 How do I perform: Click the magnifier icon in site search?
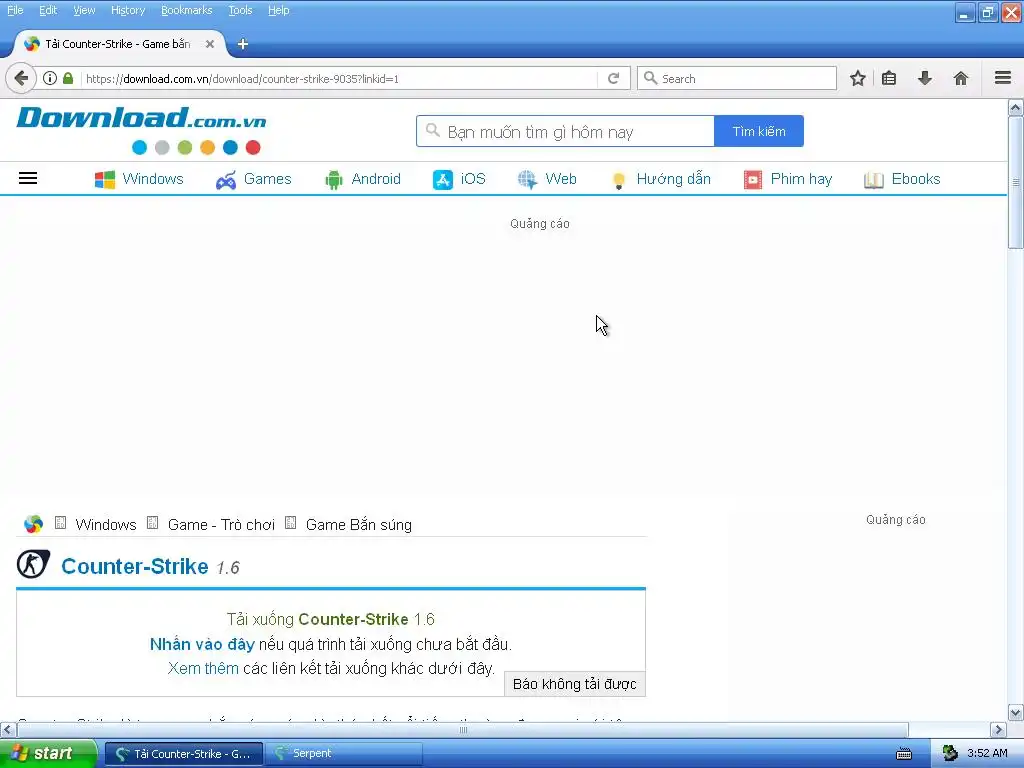click(x=432, y=131)
